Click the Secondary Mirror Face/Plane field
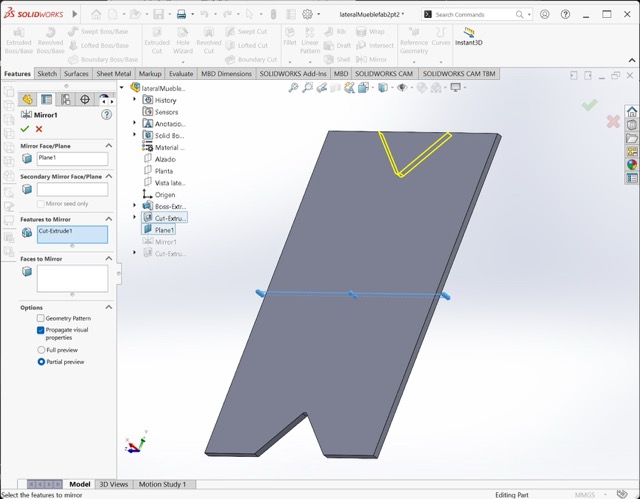 pos(72,189)
